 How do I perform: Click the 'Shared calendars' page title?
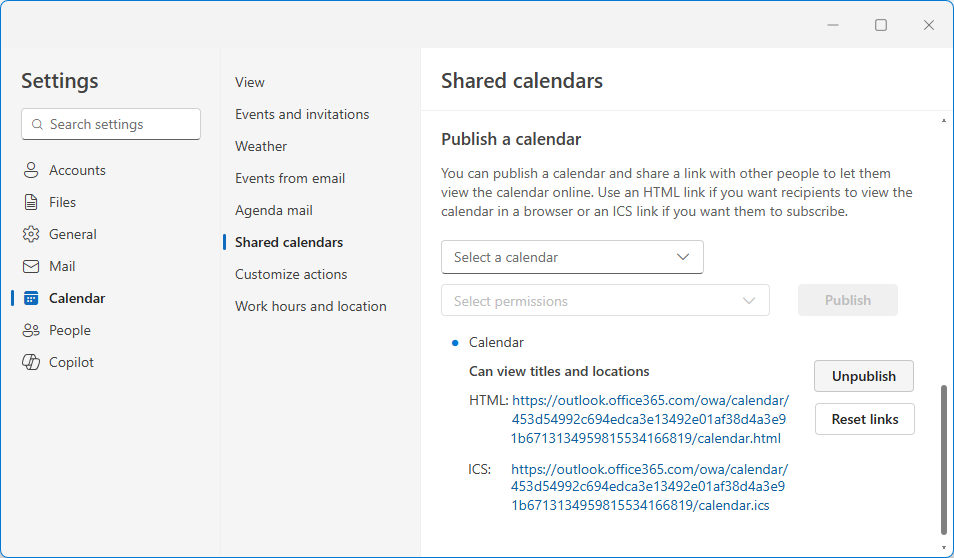coord(521,81)
